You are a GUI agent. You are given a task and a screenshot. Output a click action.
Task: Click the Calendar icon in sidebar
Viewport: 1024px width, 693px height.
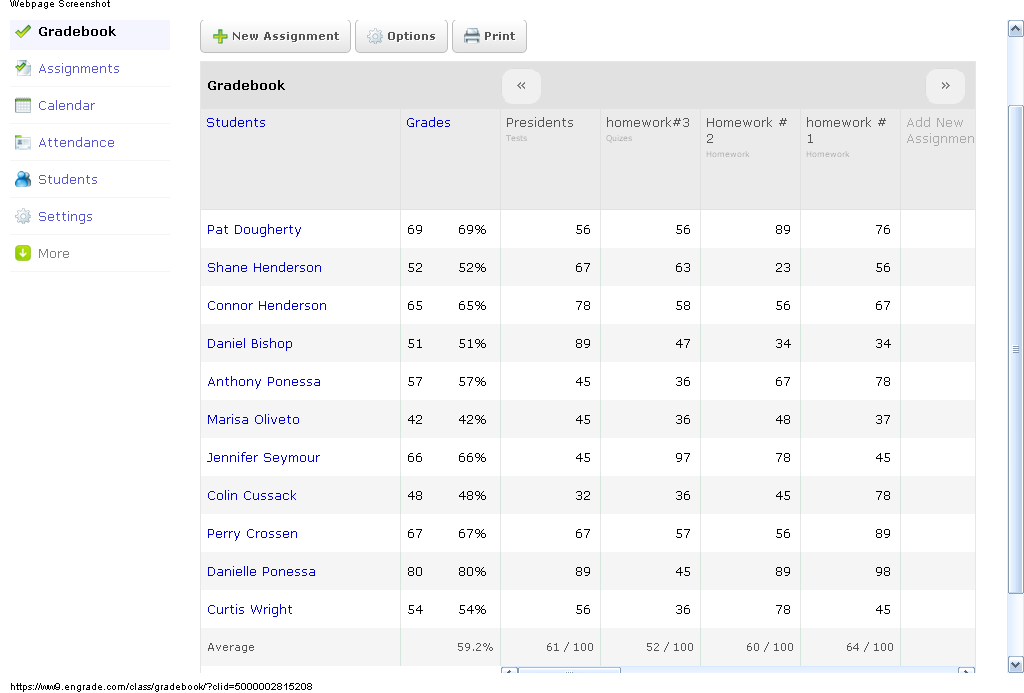click(x=23, y=106)
